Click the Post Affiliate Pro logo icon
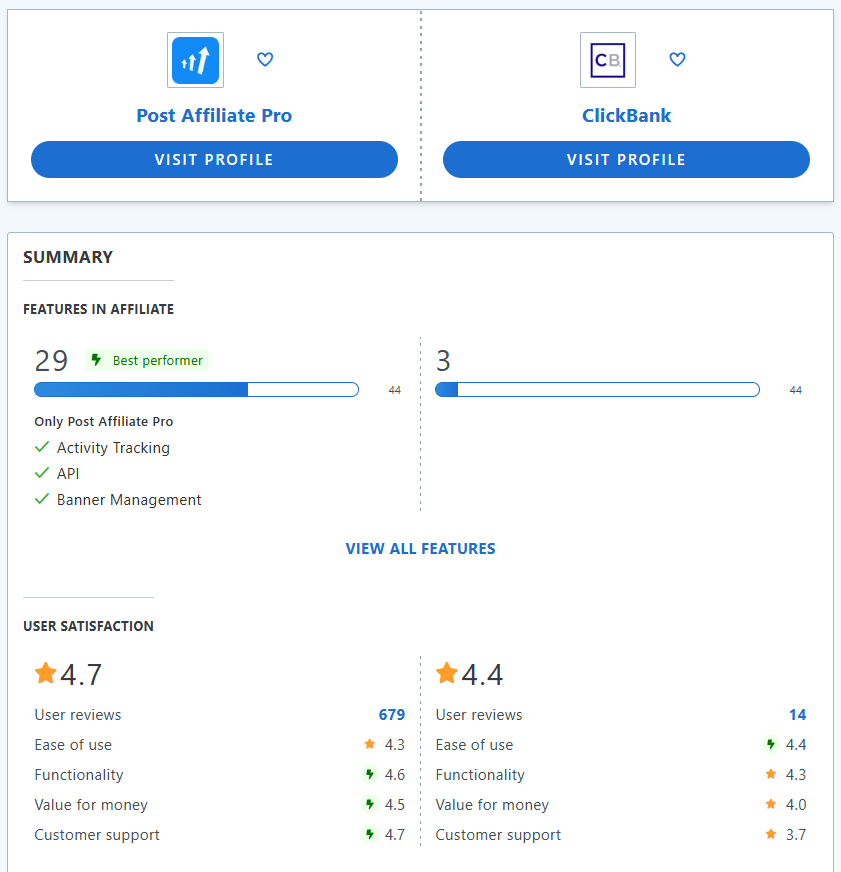 (195, 59)
